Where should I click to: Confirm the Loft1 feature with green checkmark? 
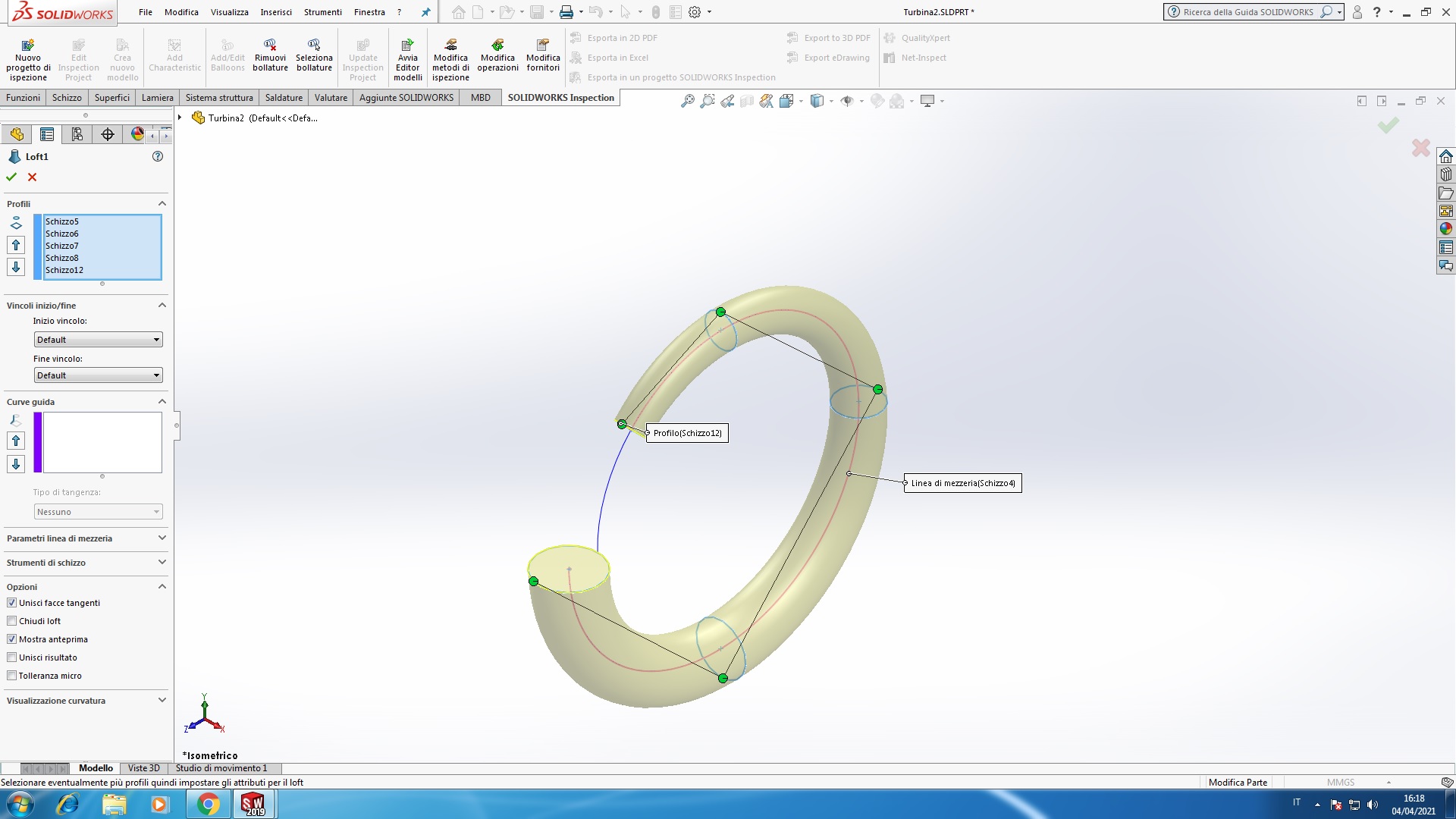tap(11, 177)
